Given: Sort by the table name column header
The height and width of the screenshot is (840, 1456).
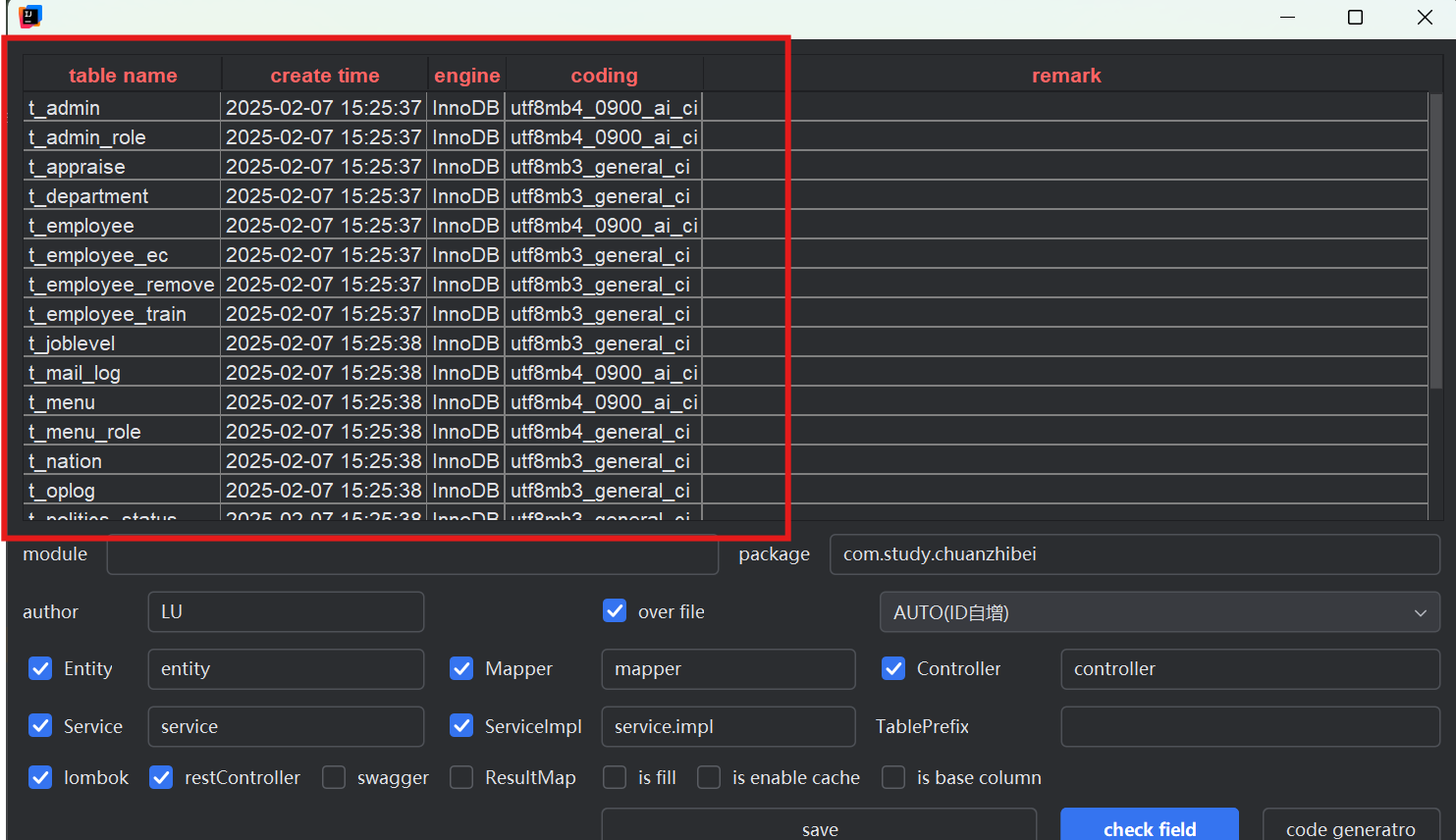Looking at the screenshot, I should click(x=123, y=75).
